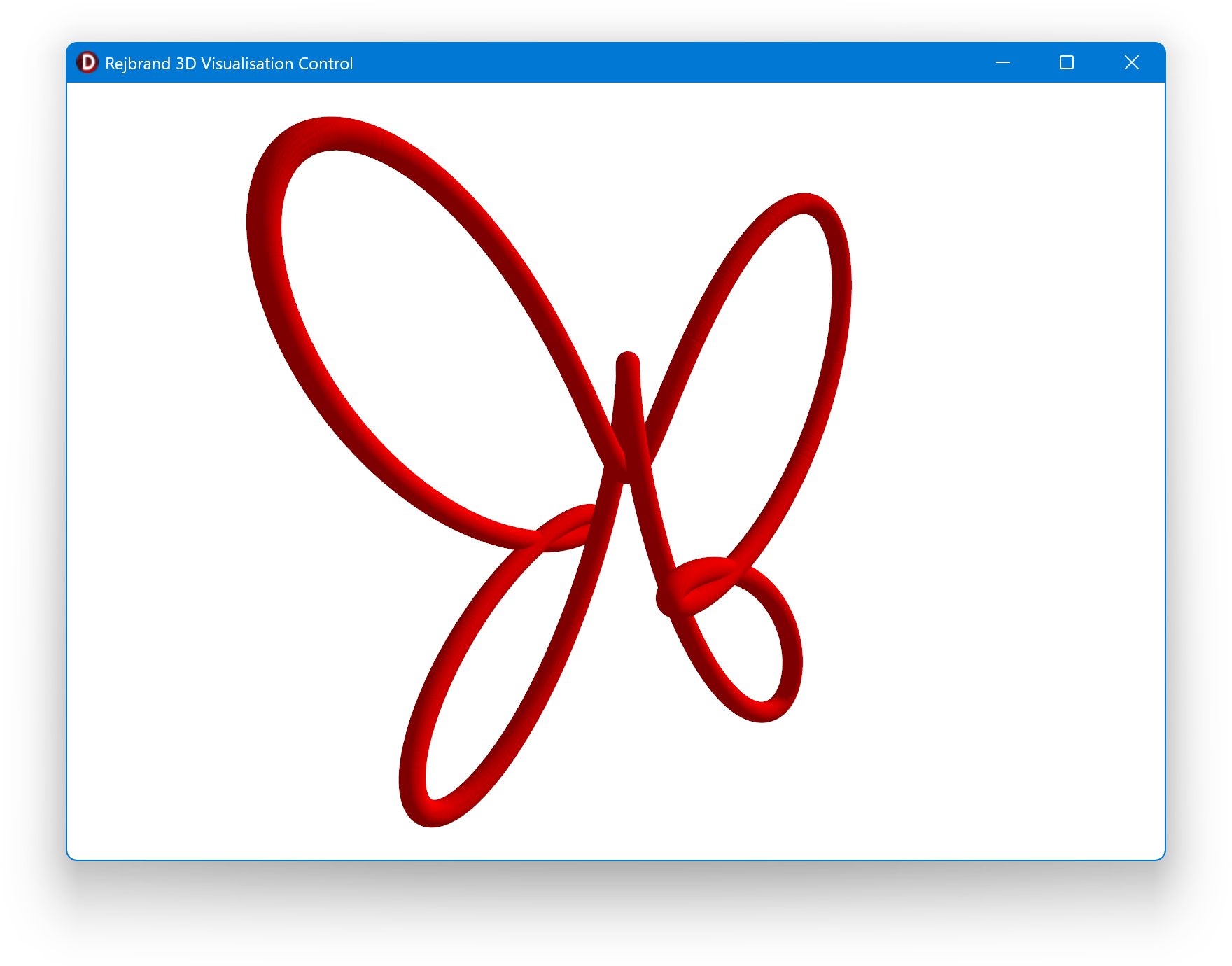1232x966 pixels.
Task: Minimize the Rejbrand 3D Visualisation window
Action: (x=1002, y=63)
